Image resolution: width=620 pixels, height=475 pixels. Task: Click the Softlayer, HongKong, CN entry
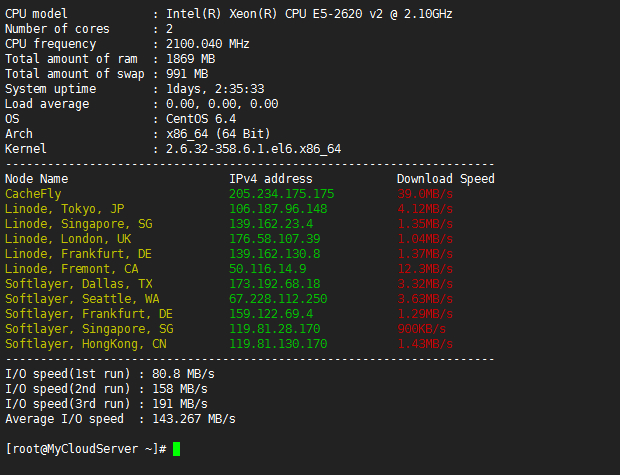coord(85,344)
